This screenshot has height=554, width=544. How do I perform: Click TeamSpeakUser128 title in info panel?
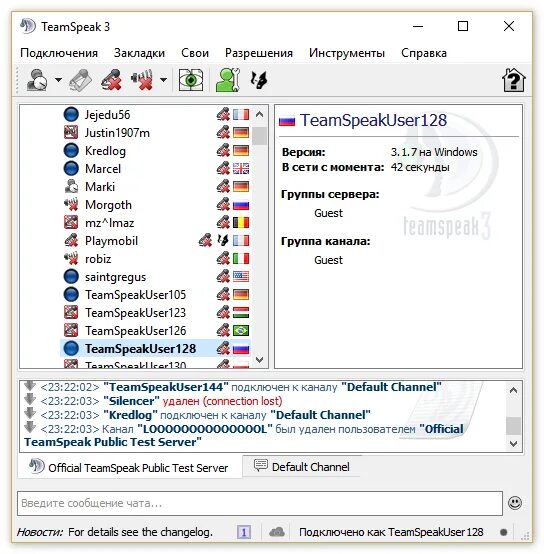point(373,120)
